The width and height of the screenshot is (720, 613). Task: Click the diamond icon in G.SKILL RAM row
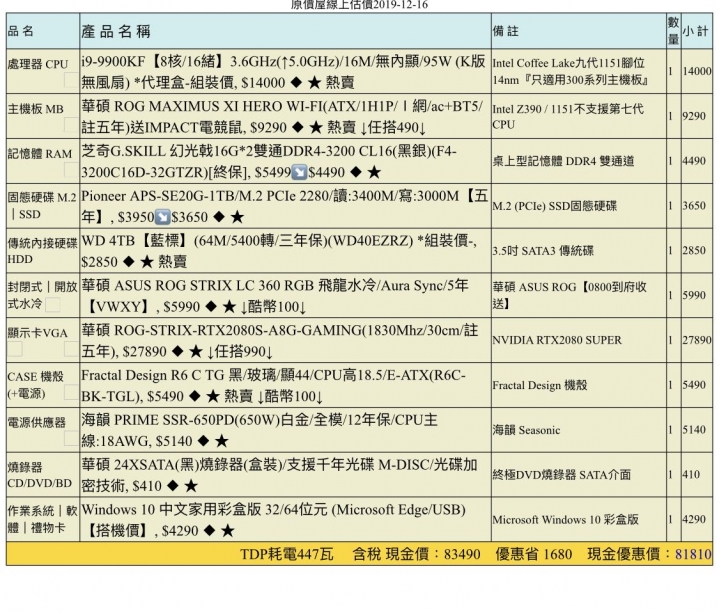pyautogui.click(x=356, y=173)
